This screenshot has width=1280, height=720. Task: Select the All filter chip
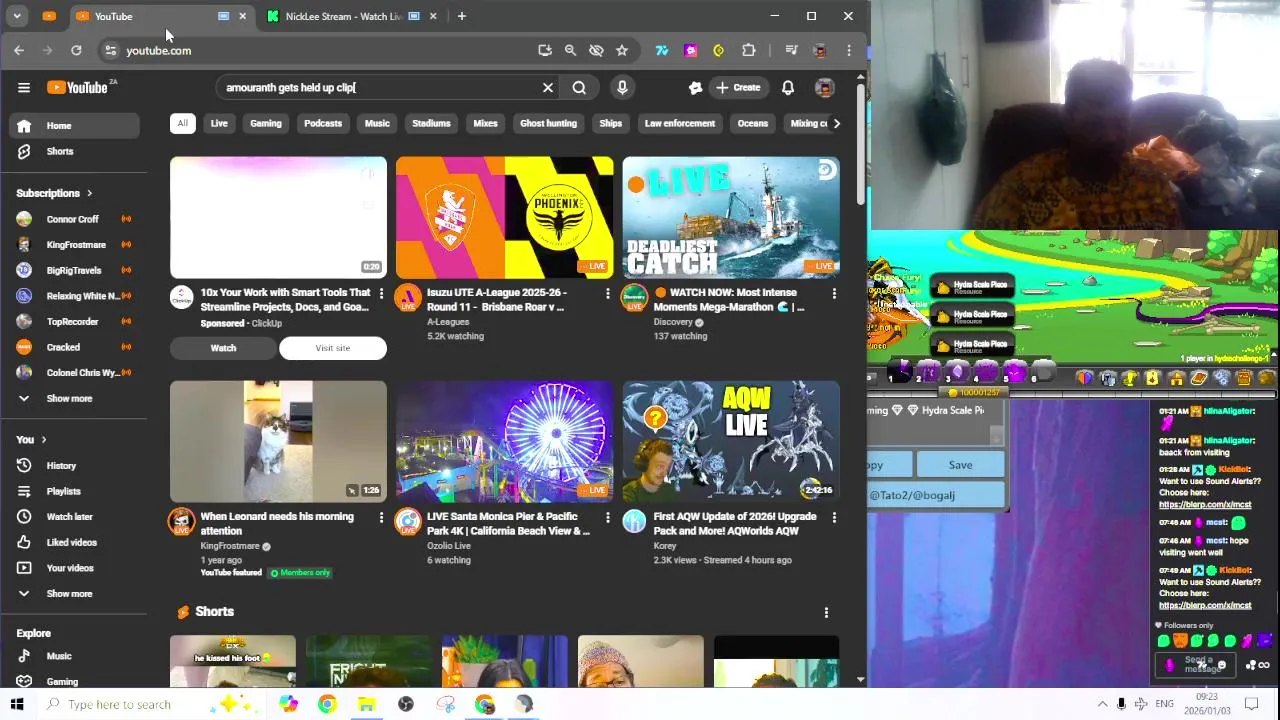(182, 123)
